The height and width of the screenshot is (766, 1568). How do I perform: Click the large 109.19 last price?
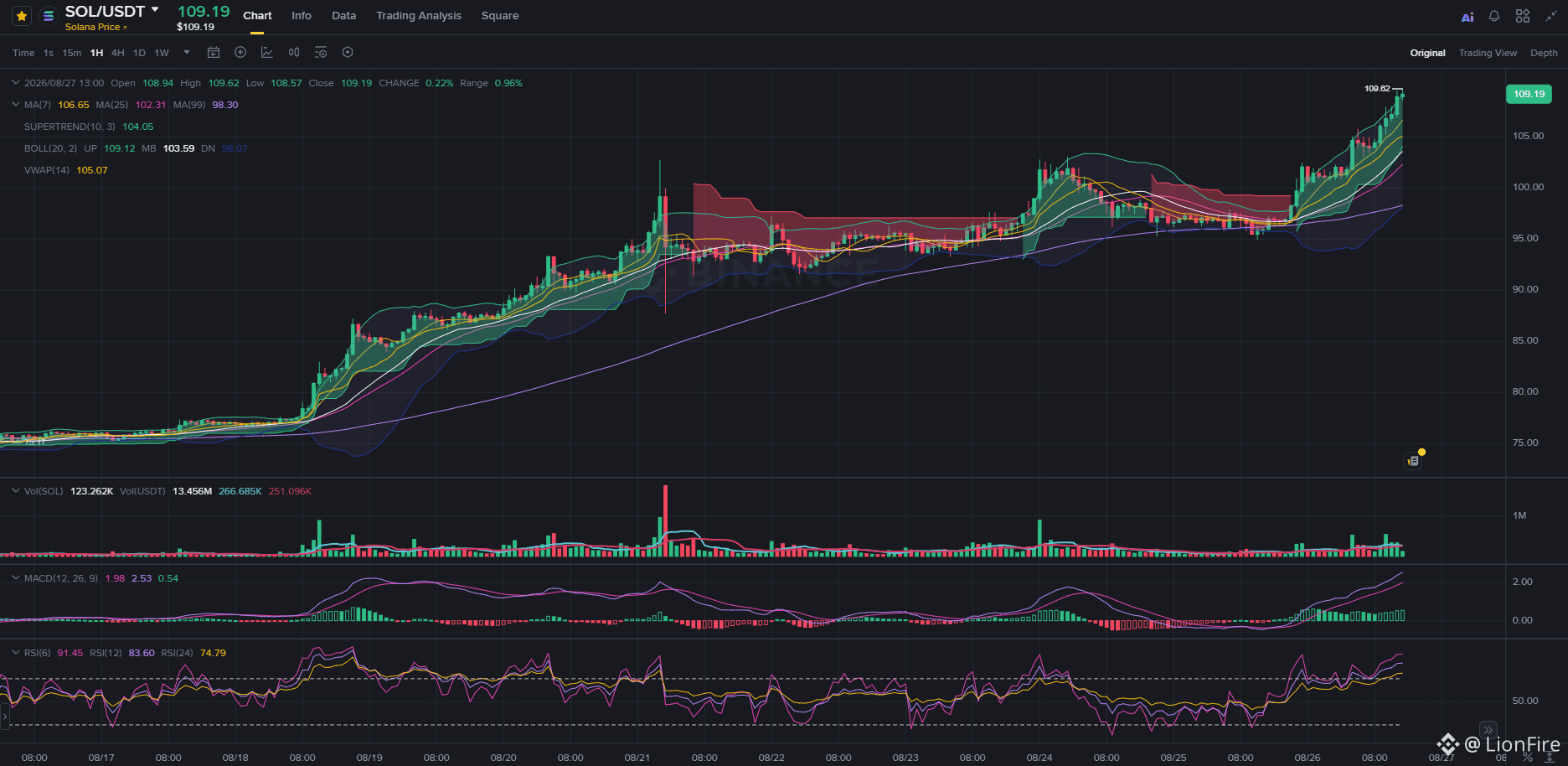204,11
